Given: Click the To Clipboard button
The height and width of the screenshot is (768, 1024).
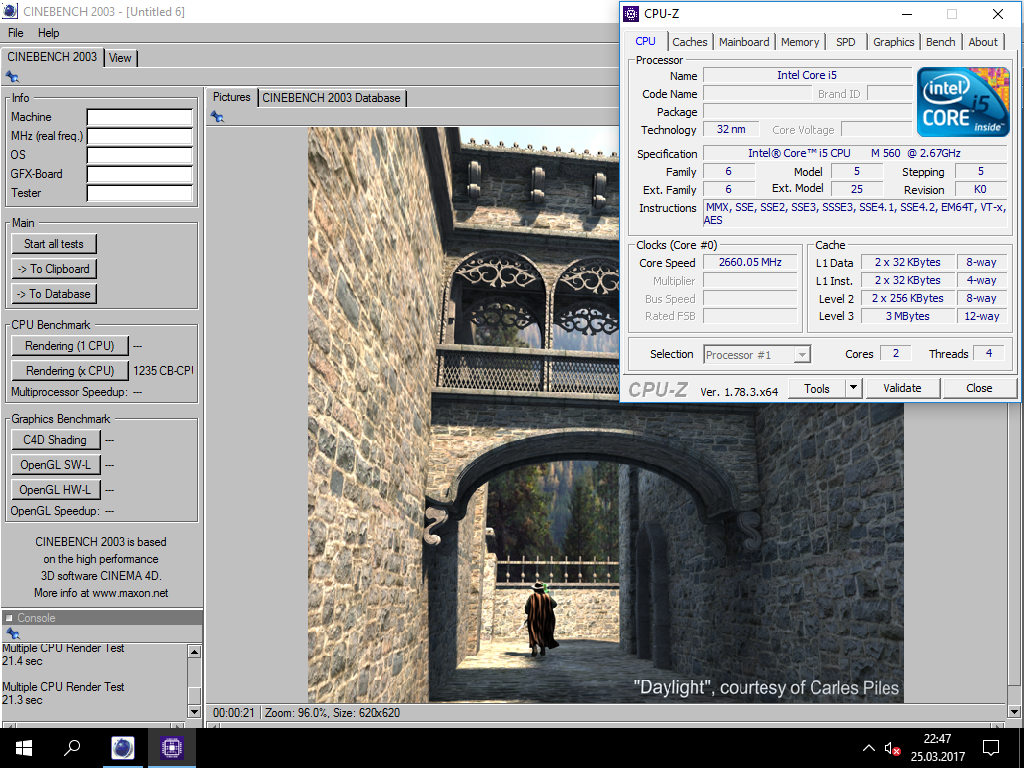Looking at the screenshot, I should pos(54,269).
